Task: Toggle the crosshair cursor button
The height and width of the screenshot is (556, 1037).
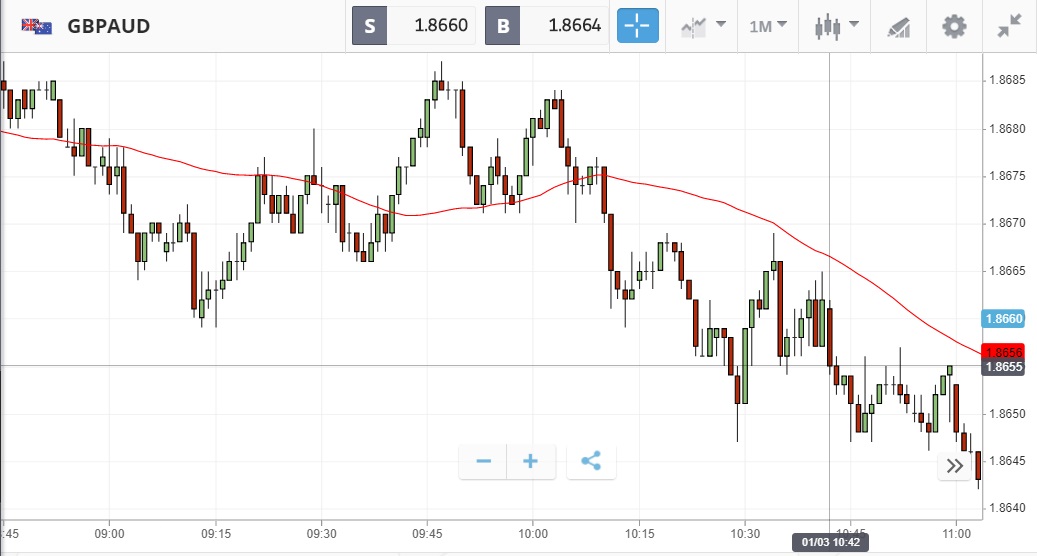Action: [x=638, y=26]
